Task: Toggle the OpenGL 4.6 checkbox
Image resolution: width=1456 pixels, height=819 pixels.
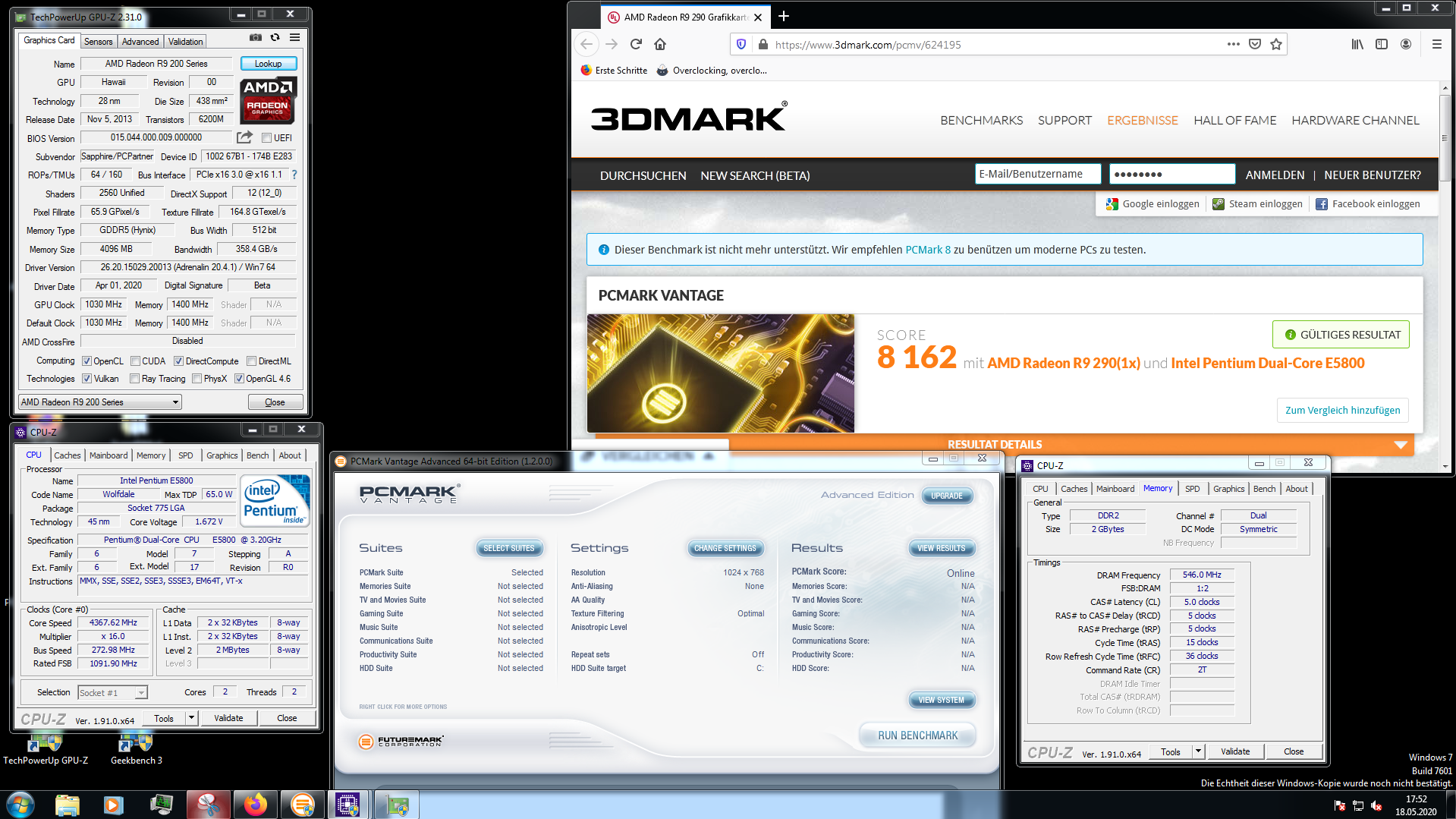Action: pyautogui.click(x=239, y=379)
